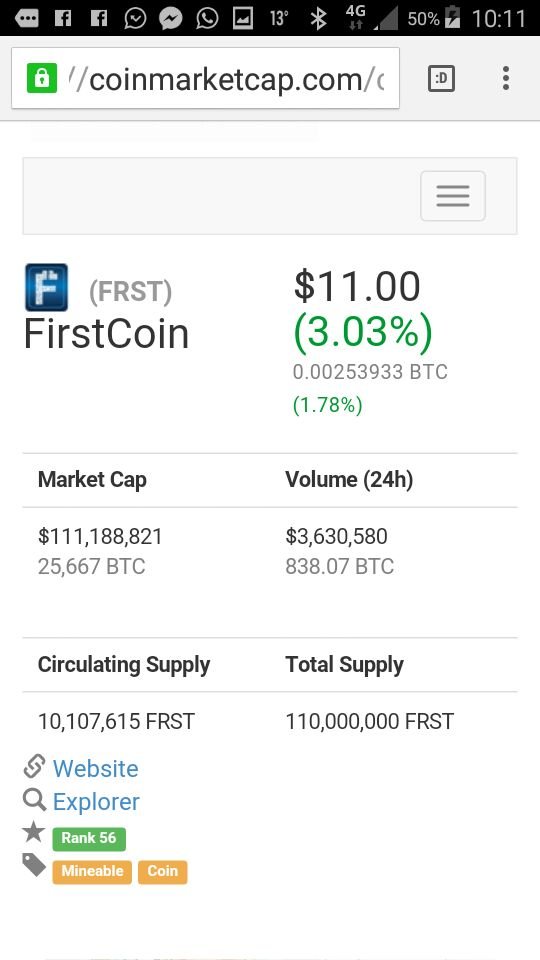540x960 pixels.
Task: Tap the Bluetooth status icon
Action: coord(318,18)
